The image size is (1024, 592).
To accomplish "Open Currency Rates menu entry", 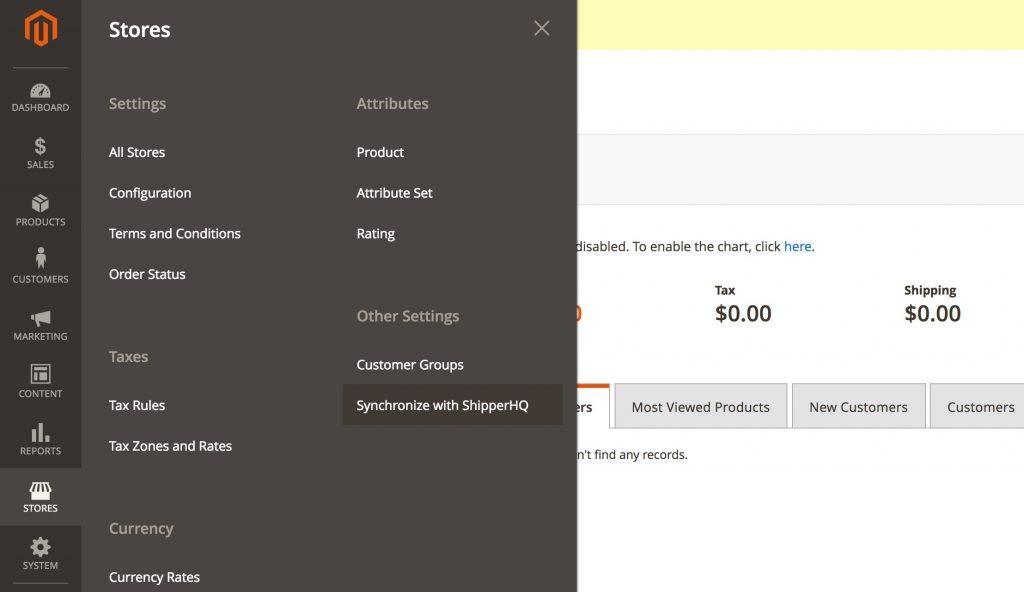I will [154, 577].
